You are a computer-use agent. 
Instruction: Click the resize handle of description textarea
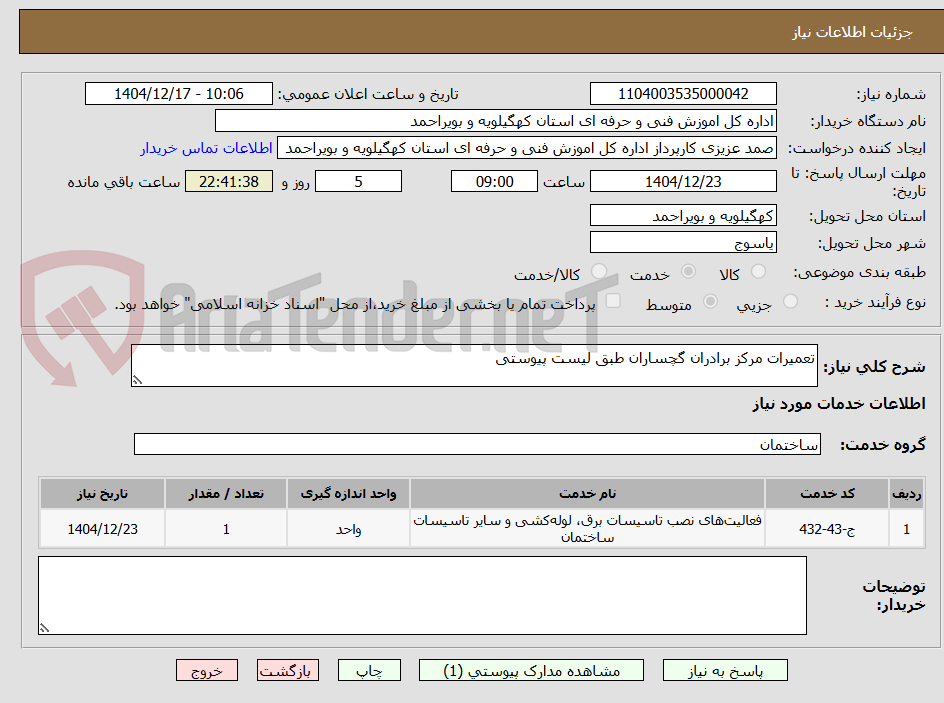click(137, 380)
